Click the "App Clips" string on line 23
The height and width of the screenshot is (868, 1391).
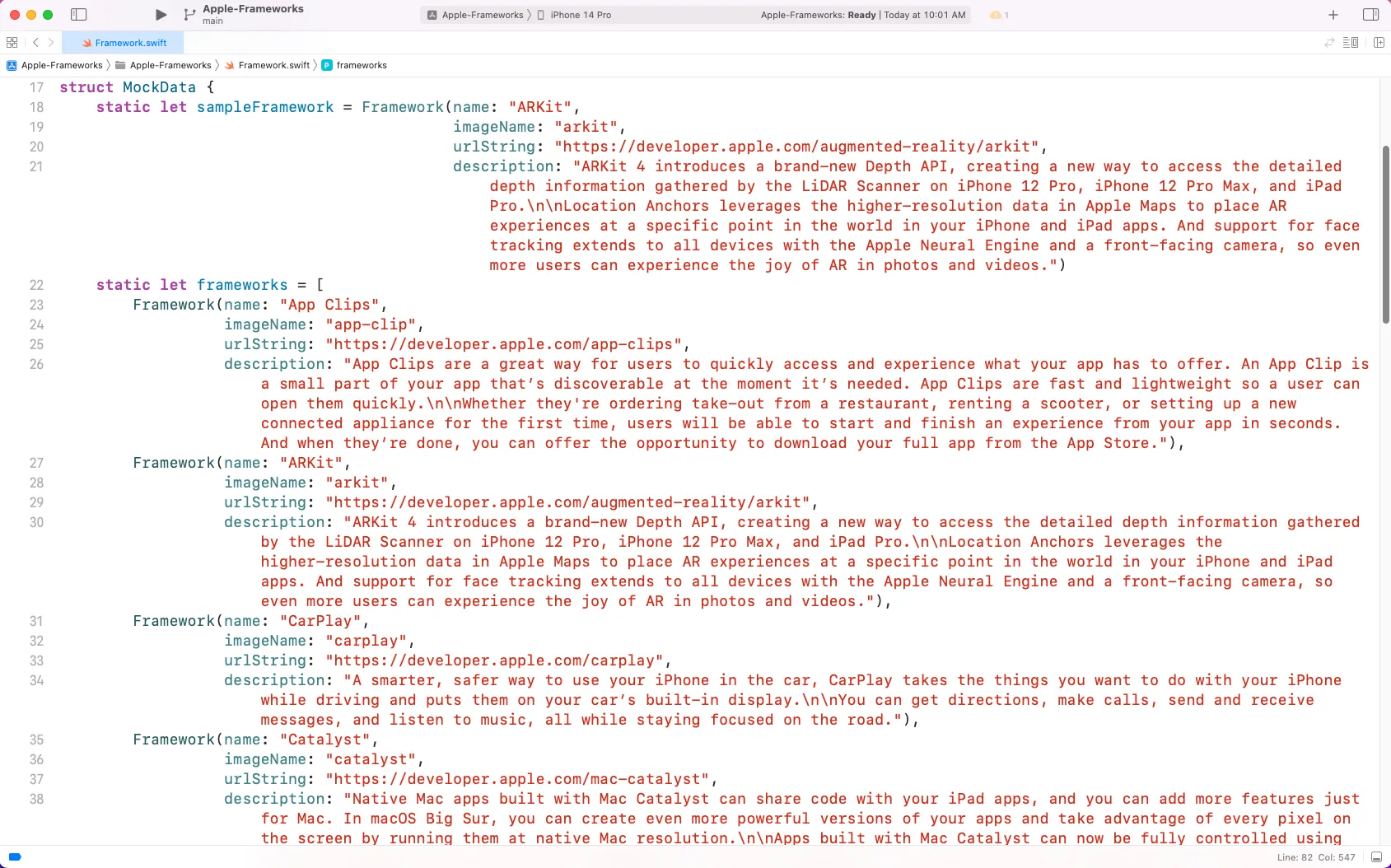329,305
